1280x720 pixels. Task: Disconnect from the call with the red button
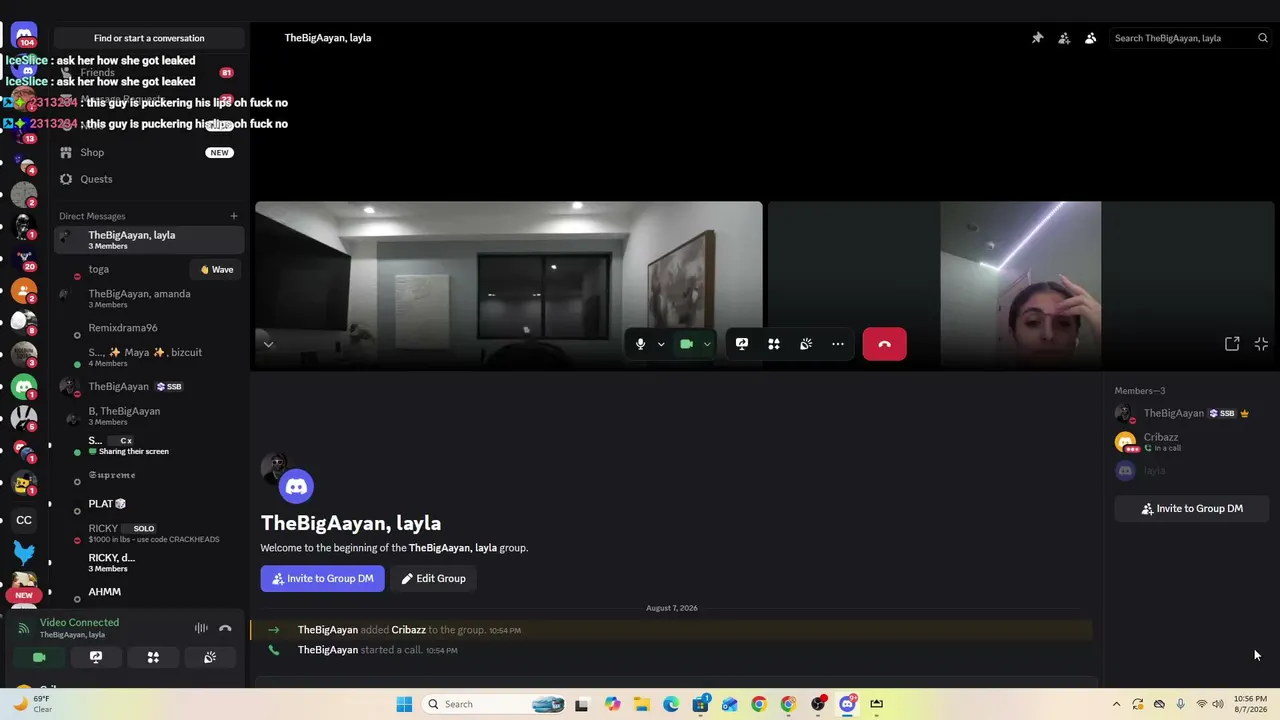coord(884,344)
